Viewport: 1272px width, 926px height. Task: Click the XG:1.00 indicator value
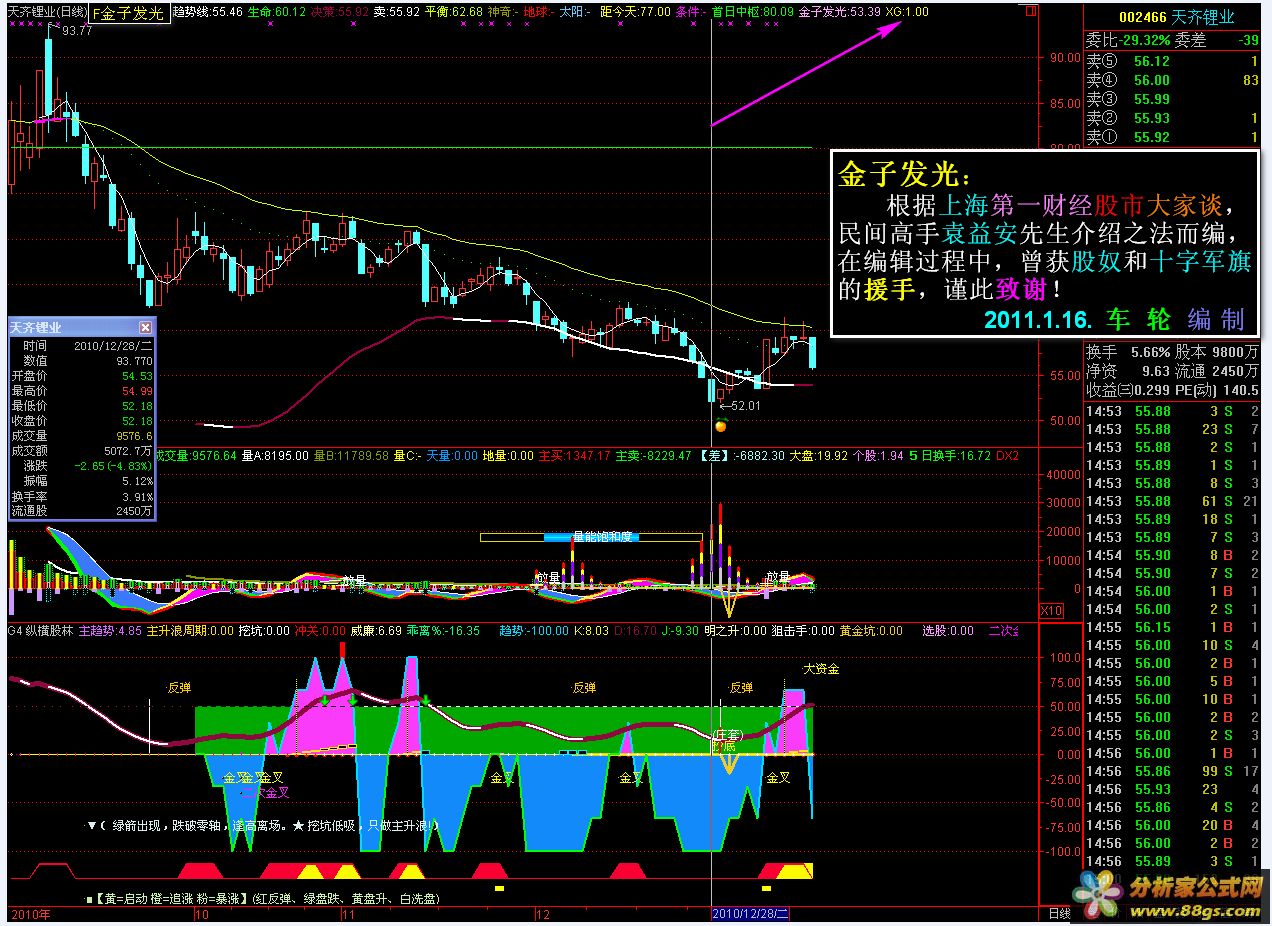click(x=907, y=12)
